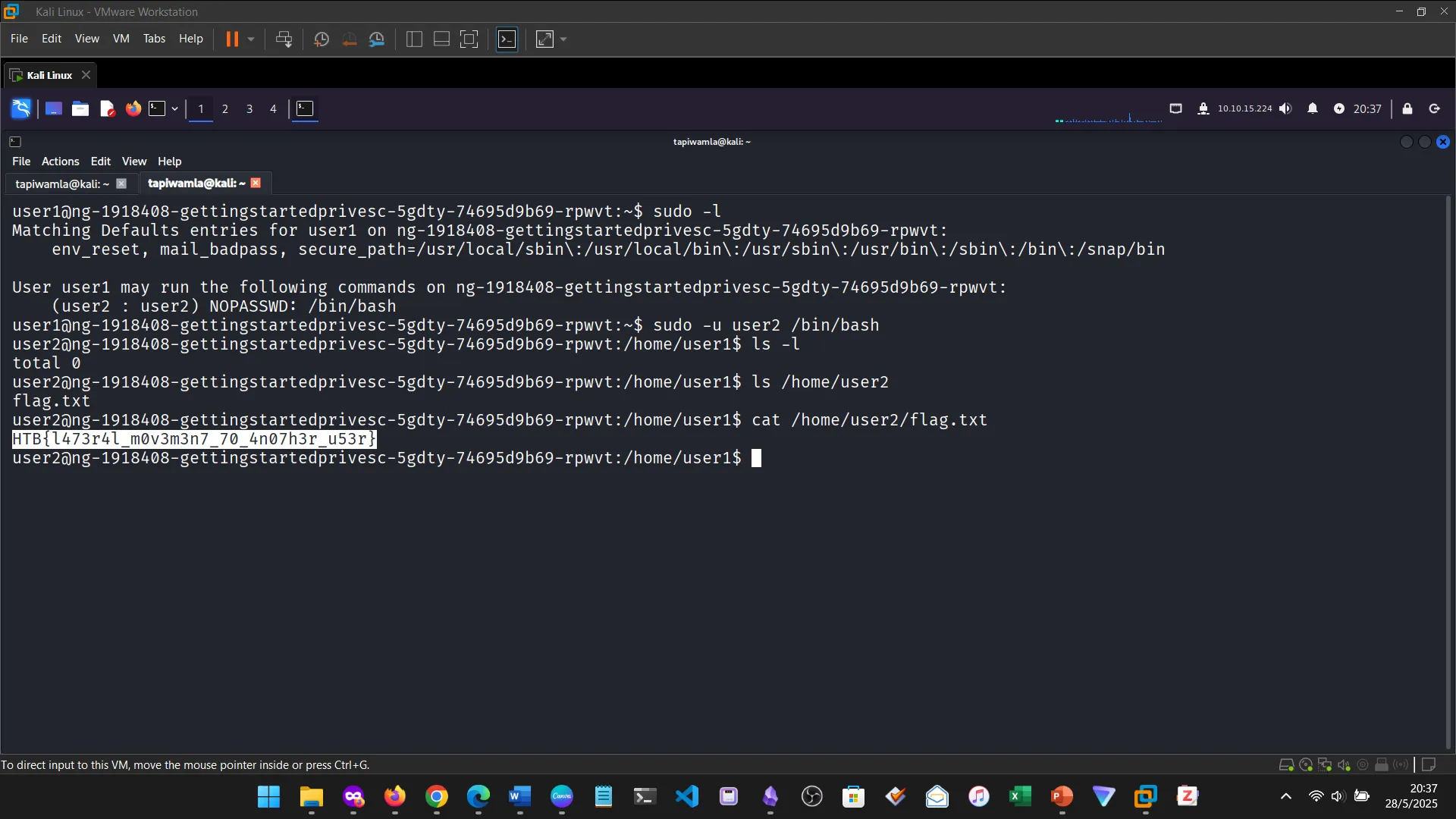
Task: Open a terminal using the panel terminal icon
Action: [x=157, y=108]
